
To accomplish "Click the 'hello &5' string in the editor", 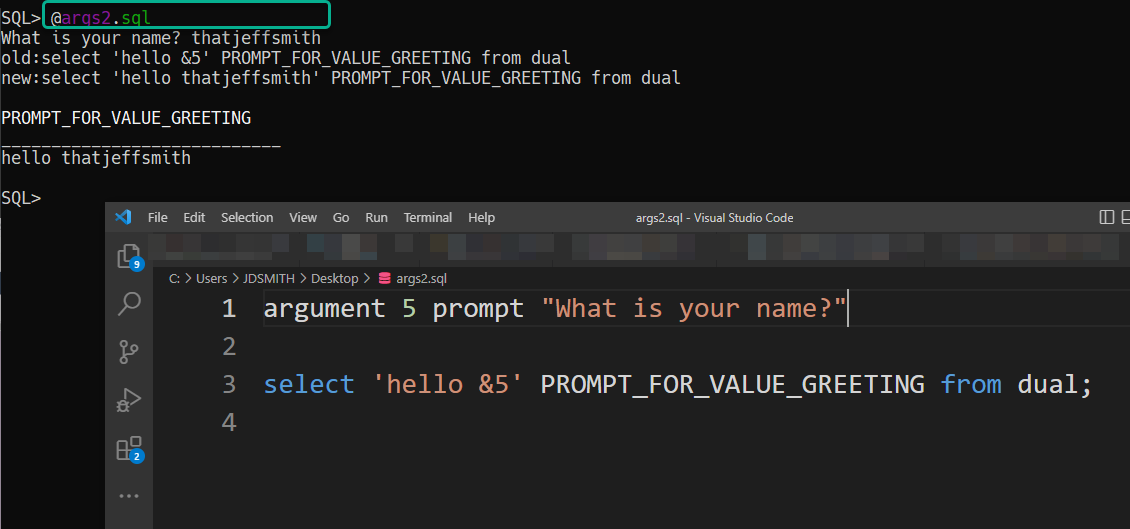I will [449, 384].
